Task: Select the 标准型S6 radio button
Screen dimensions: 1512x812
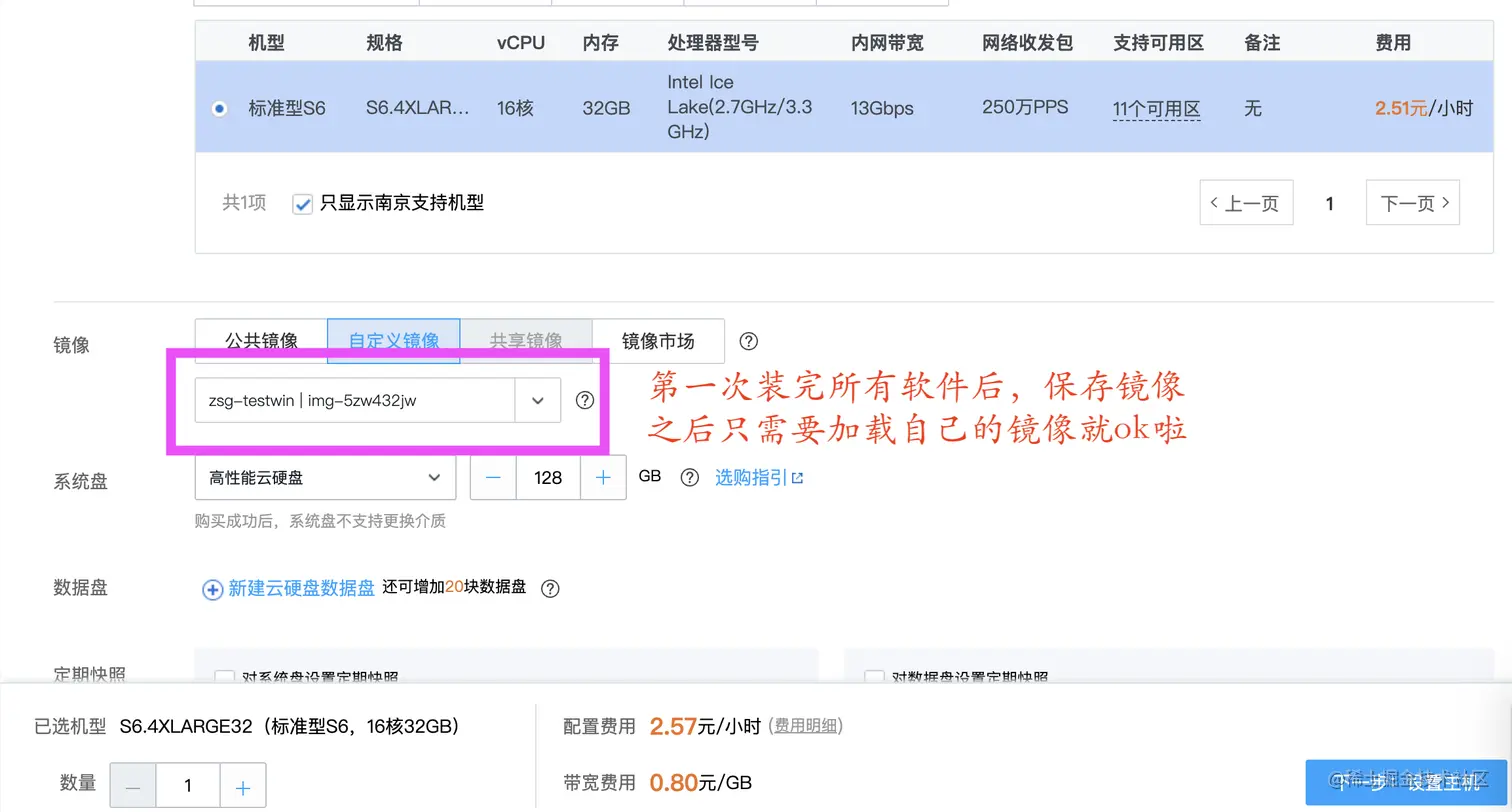Action: pos(219,108)
